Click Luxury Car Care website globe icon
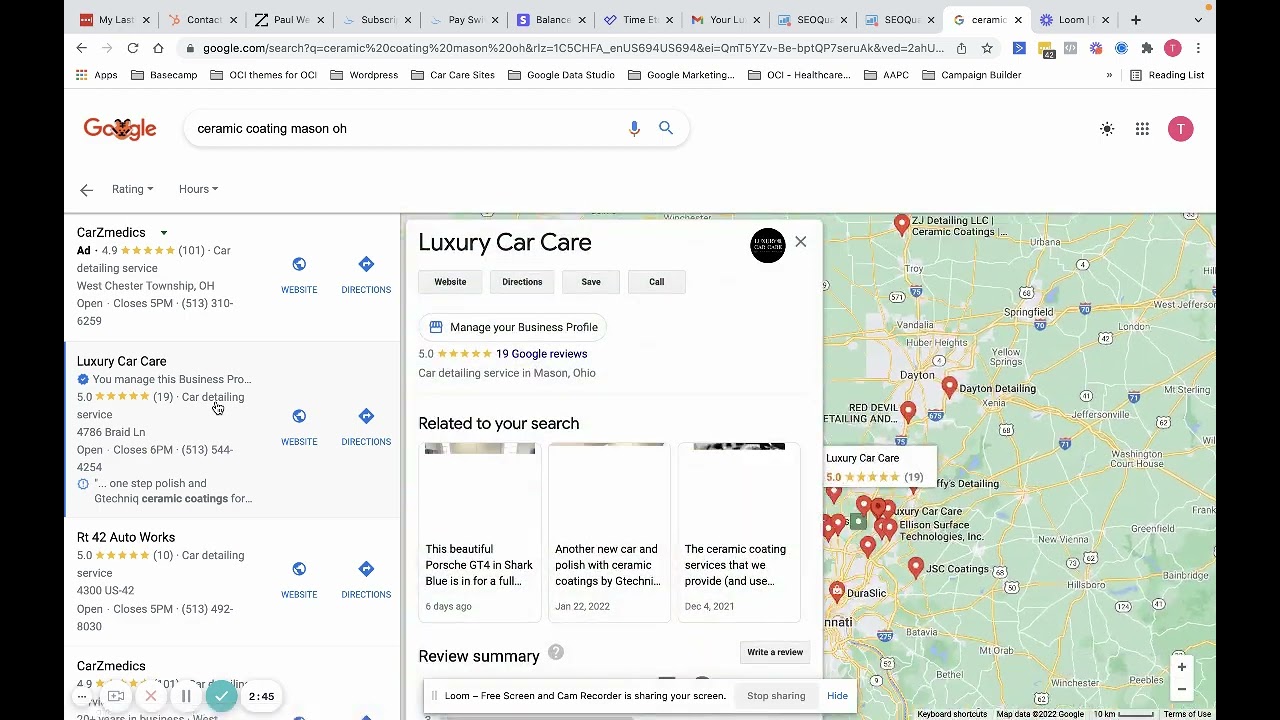The width and height of the screenshot is (1280, 720). [x=299, y=417]
